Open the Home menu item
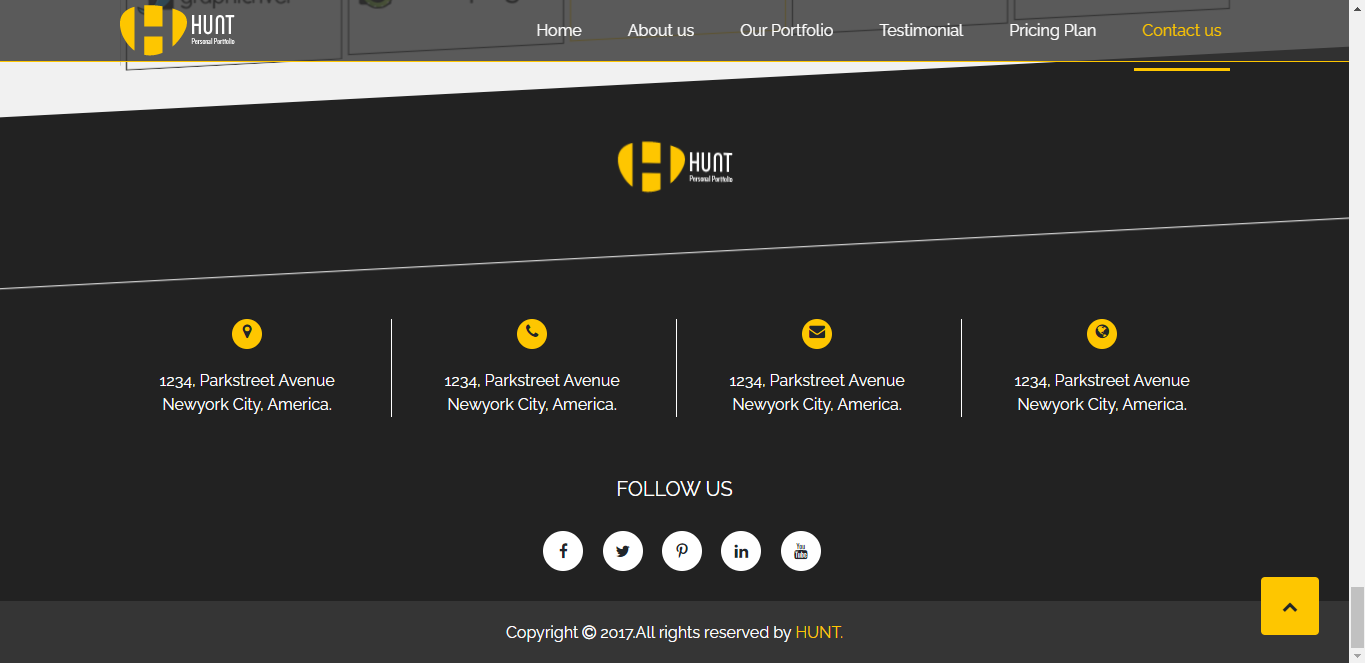This screenshot has width=1365, height=663. pos(559,30)
